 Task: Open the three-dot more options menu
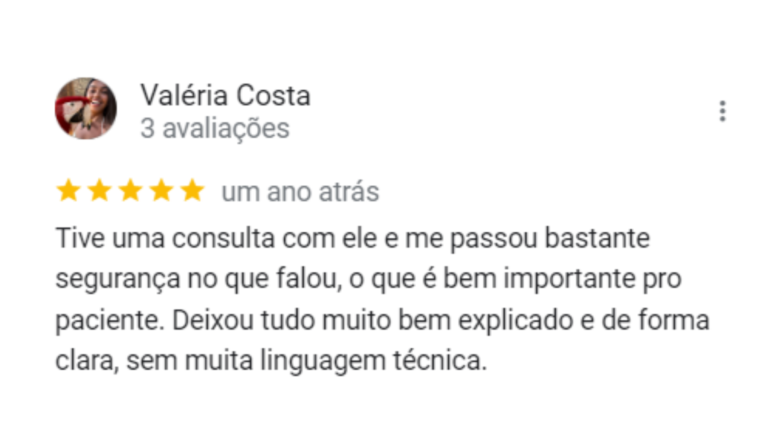pyautogui.click(x=722, y=111)
